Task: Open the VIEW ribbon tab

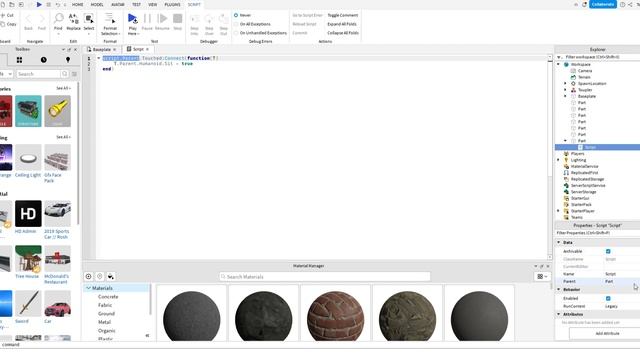Action: point(153,4)
